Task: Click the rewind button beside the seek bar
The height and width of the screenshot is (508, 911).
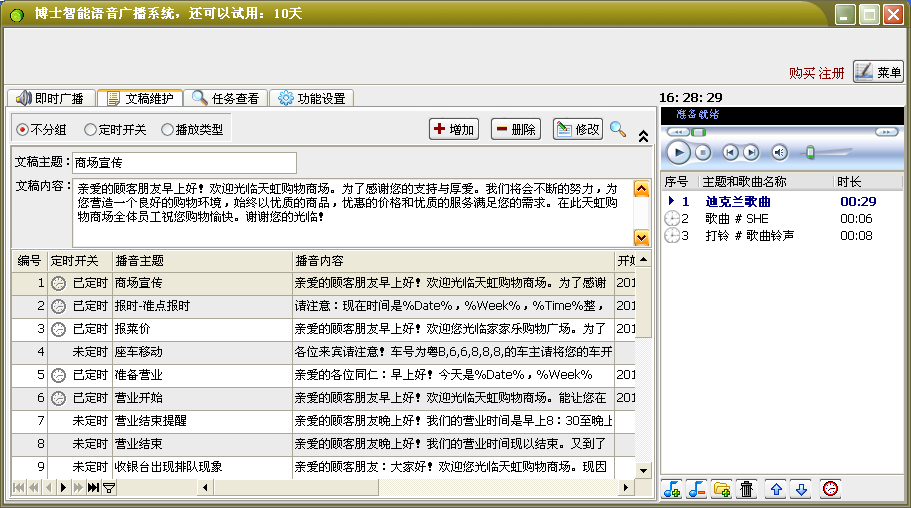Action: pos(677,132)
